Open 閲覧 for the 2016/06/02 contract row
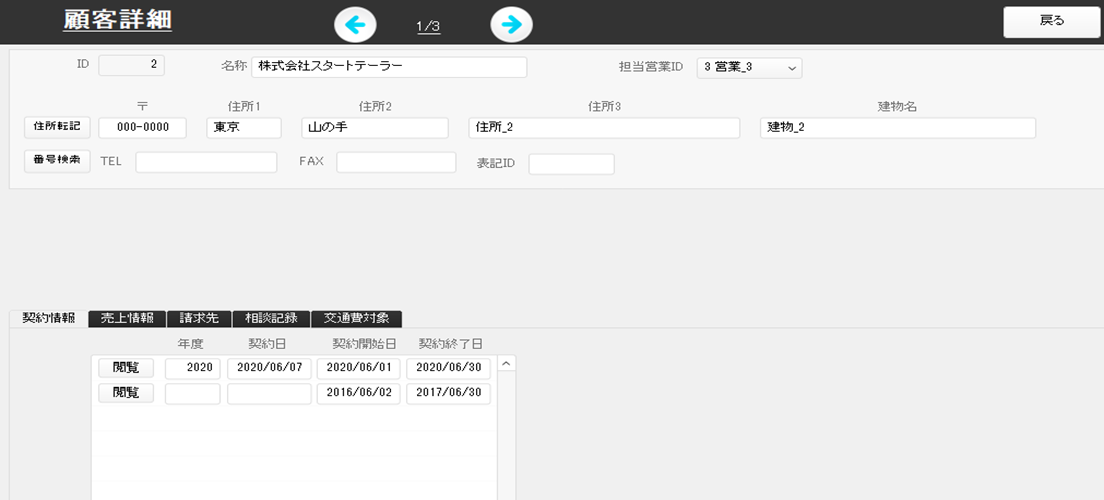This screenshot has width=1104, height=500. [126, 393]
